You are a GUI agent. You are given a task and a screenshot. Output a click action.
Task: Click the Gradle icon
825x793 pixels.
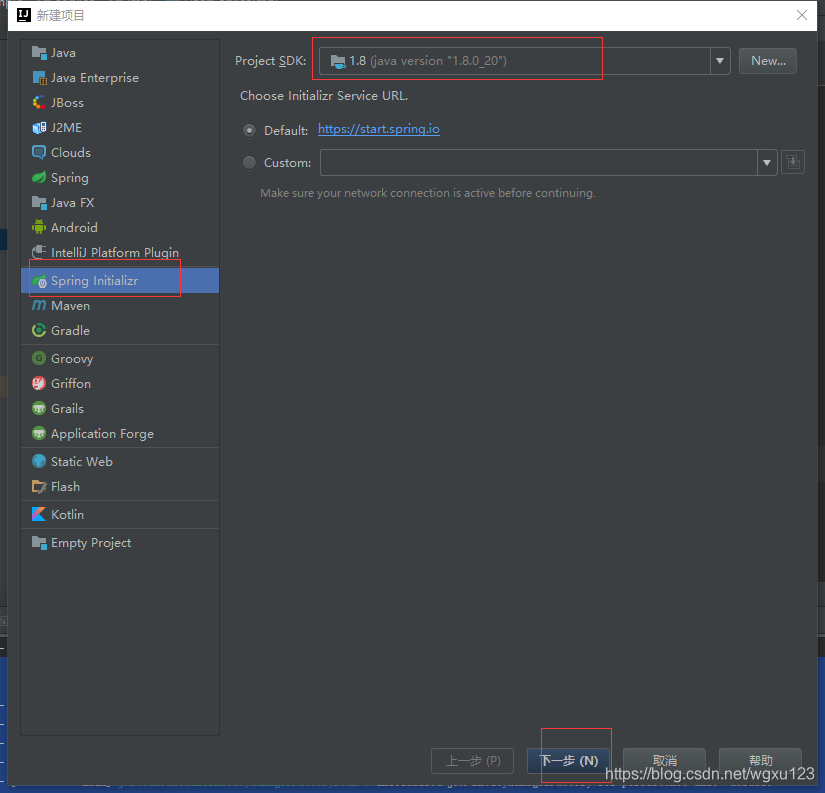click(39, 330)
